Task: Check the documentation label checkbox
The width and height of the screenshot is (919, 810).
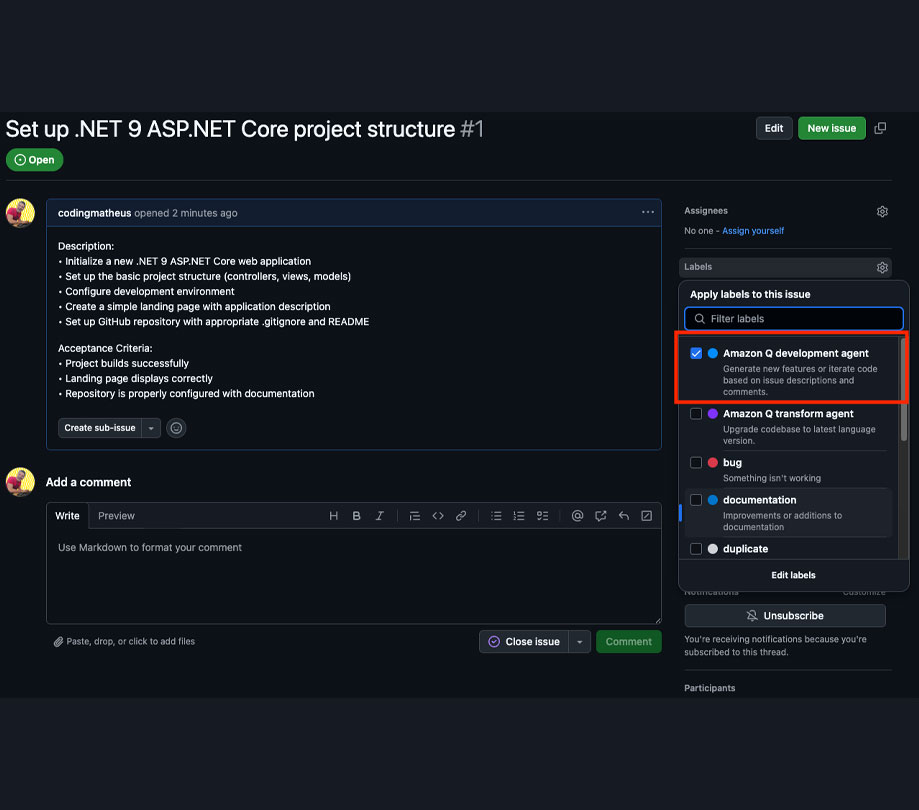Action: point(696,500)
